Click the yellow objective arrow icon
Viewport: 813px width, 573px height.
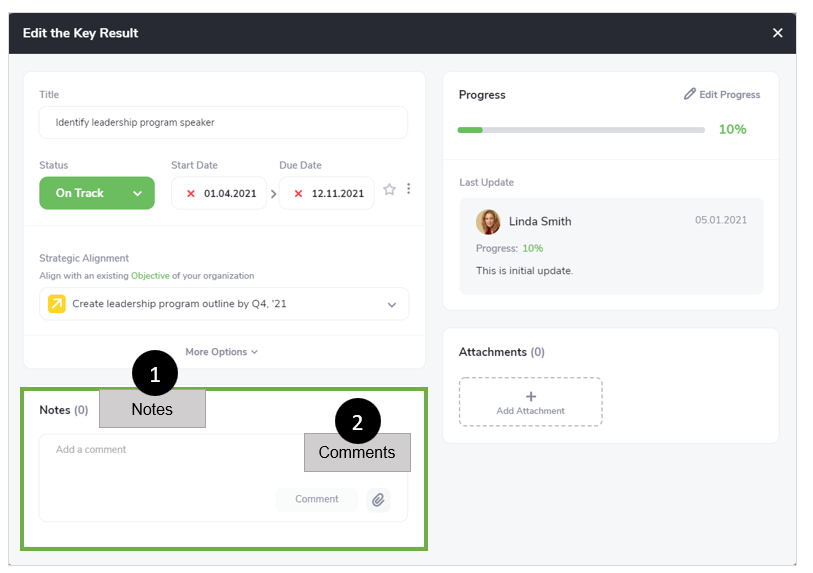[x=57, y=304]
